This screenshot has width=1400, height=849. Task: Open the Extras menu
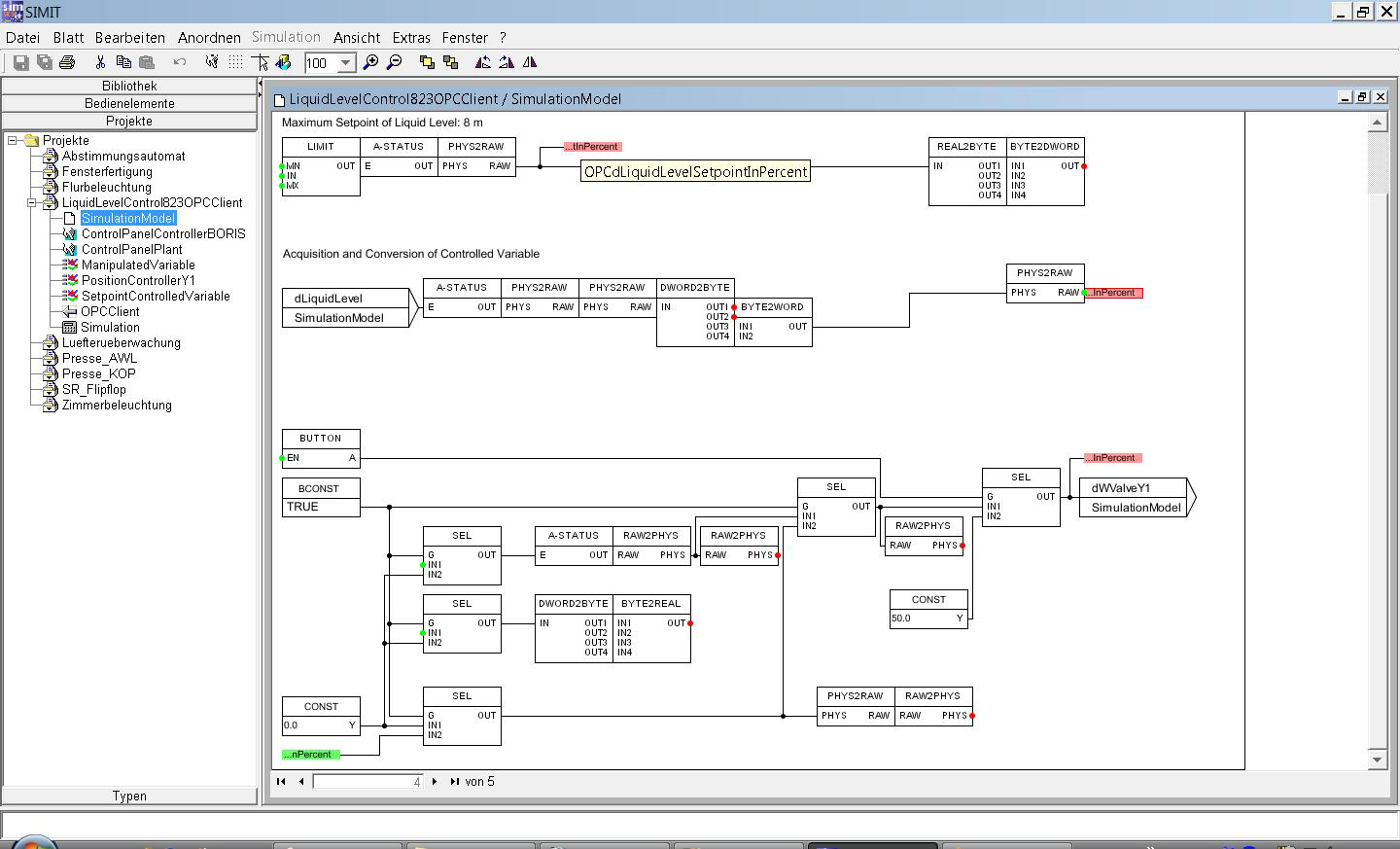(411, 38)
